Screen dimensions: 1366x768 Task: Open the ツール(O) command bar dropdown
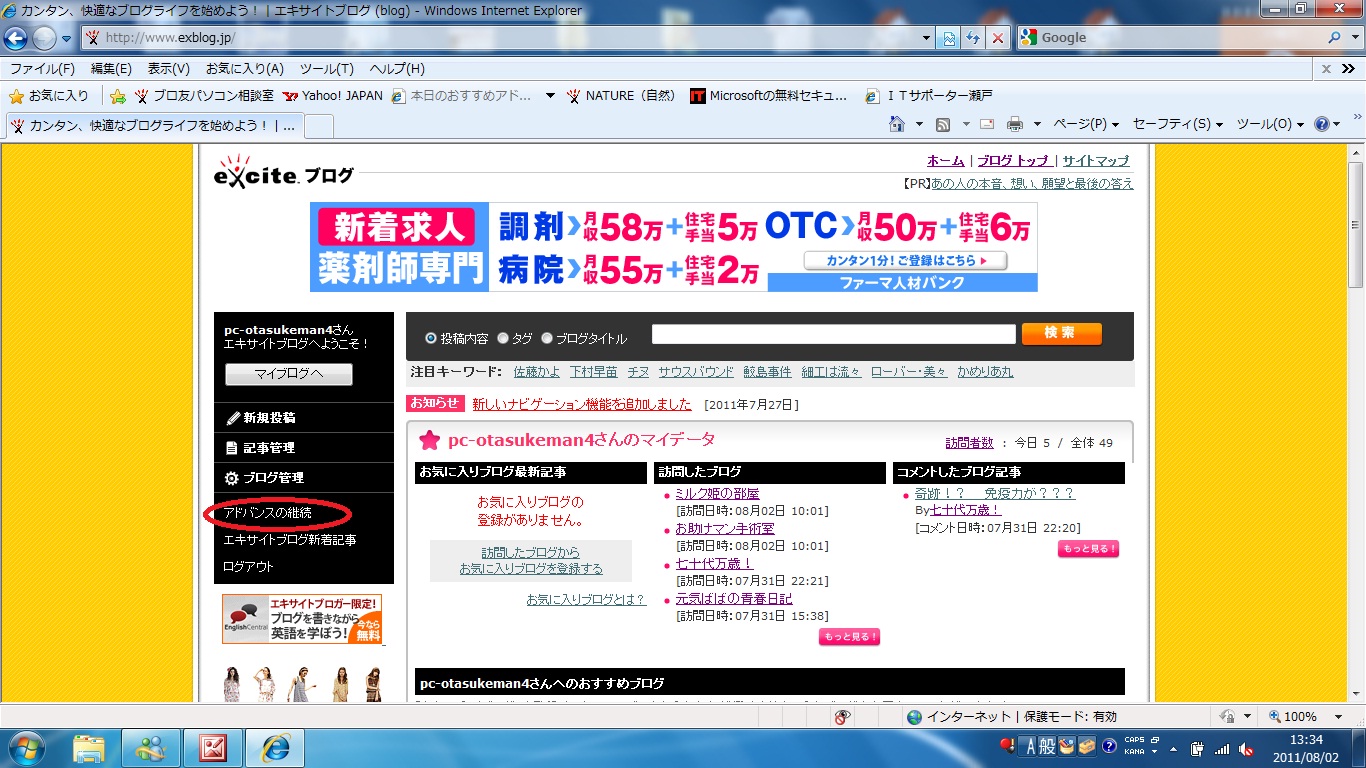[1270, 124]
